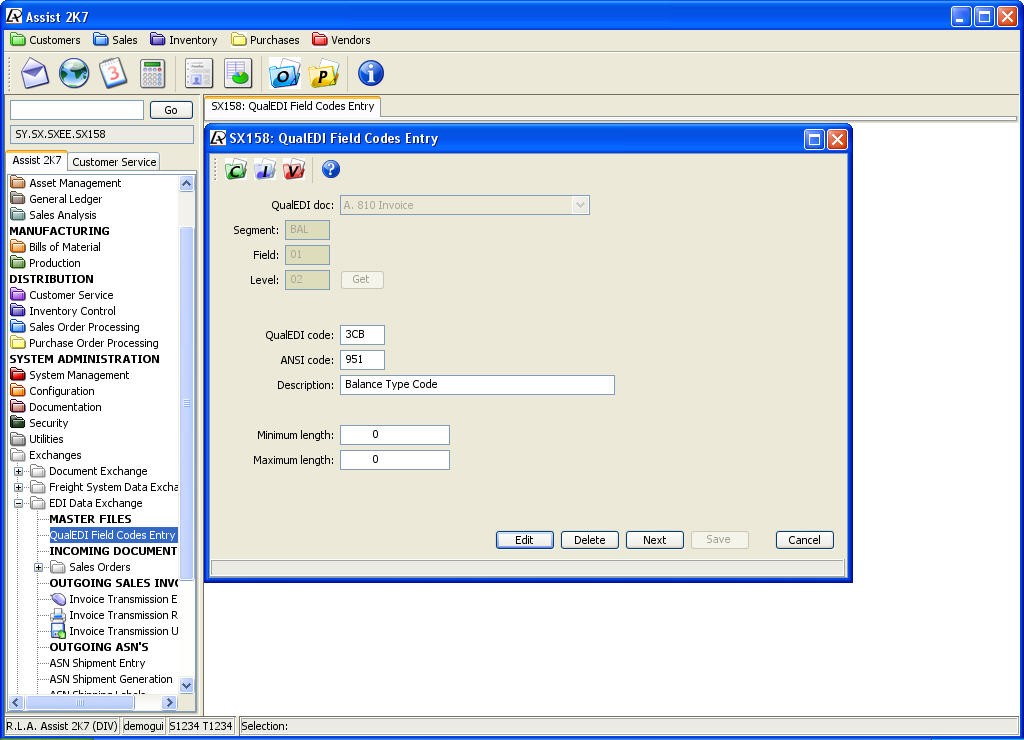
Task: Select QualEDI Field Codes Entry tree item
Action: coord(113,535)
